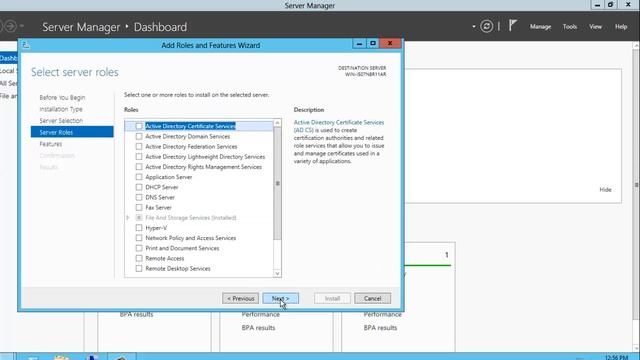Click the back navigation arrow in Server Manager

[1, 27]
